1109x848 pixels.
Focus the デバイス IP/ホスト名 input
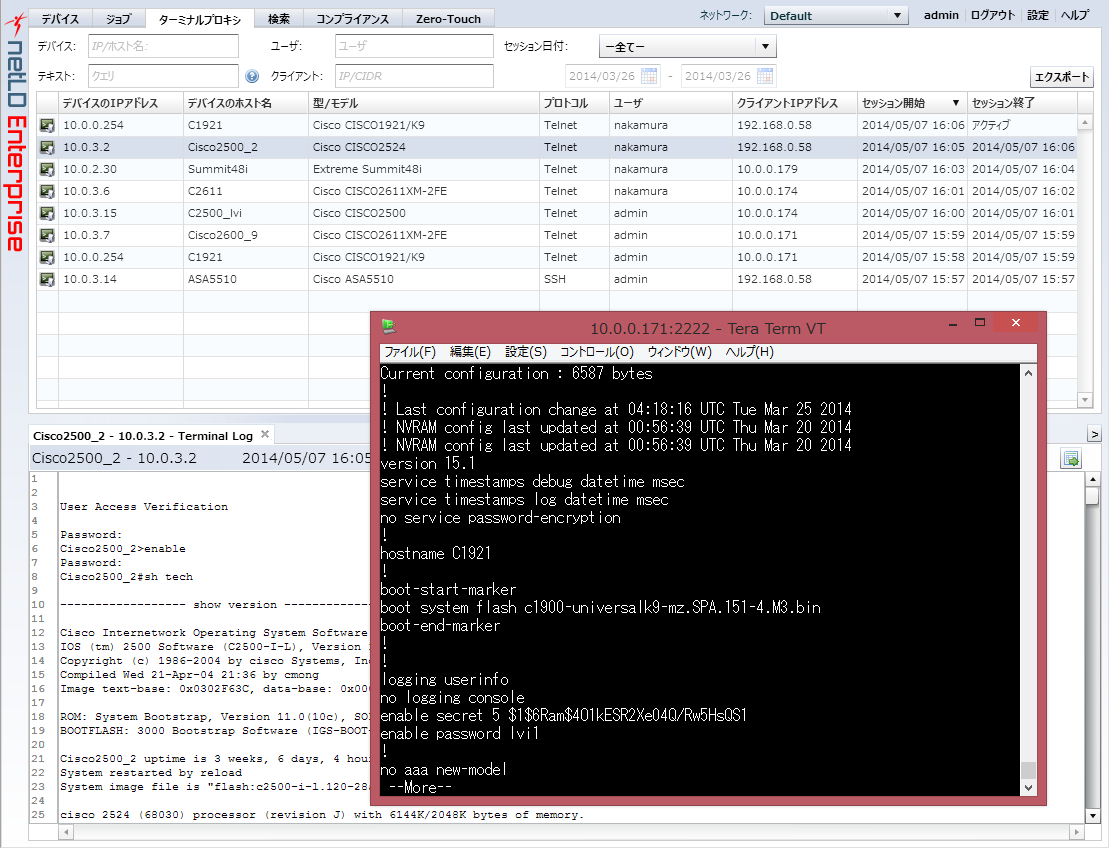pyautogui.click(x=163, y=46)
